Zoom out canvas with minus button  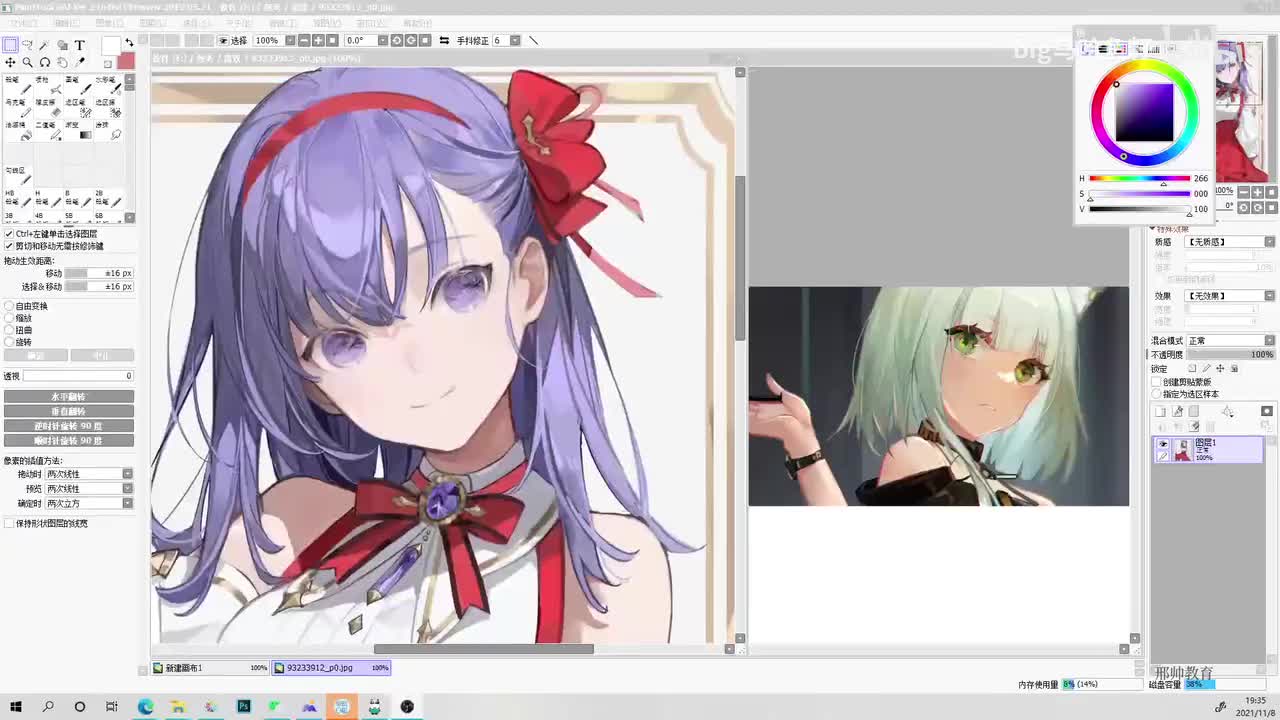point(304,41)
